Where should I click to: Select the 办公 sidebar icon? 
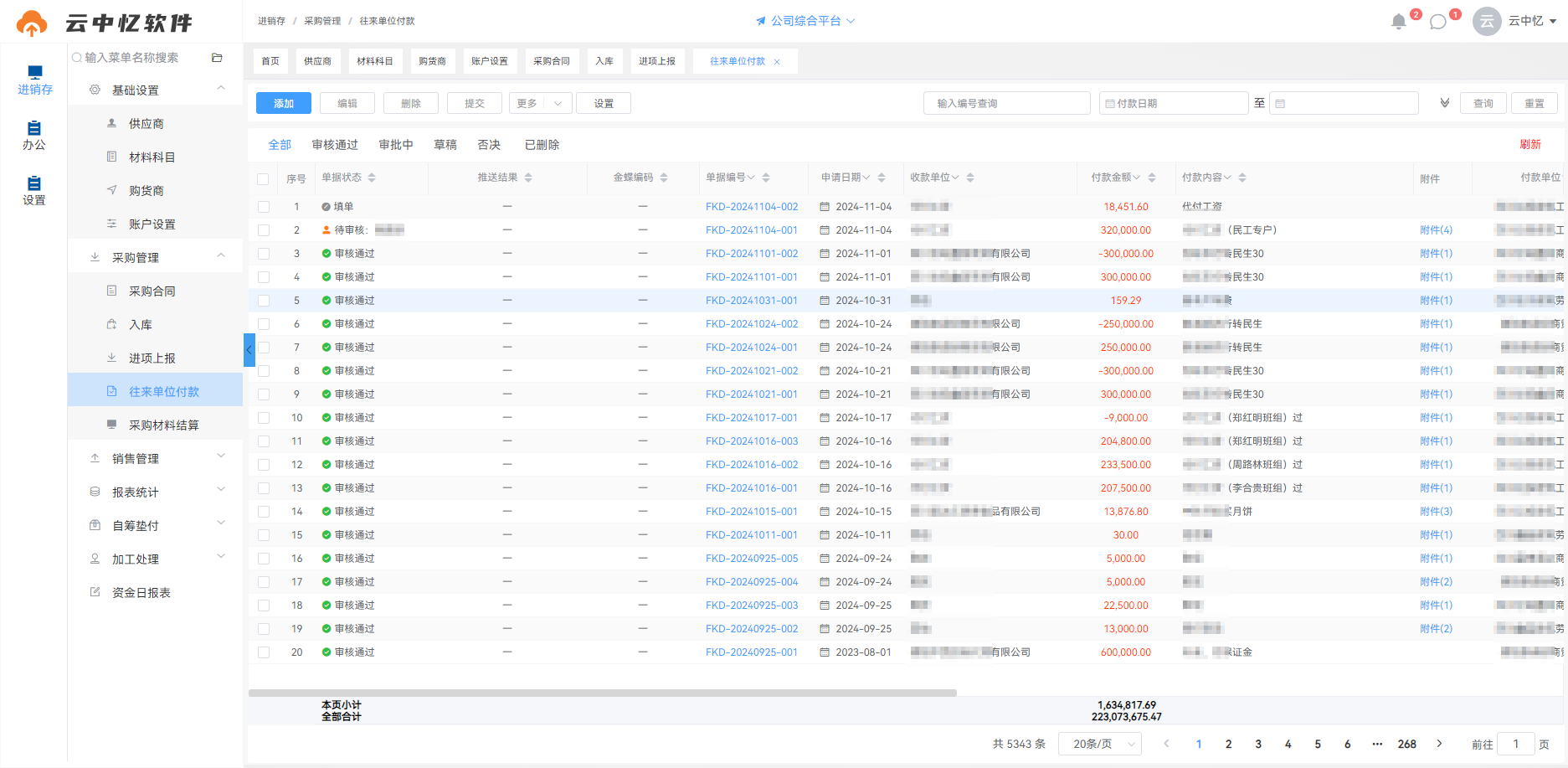pos(34,136)
